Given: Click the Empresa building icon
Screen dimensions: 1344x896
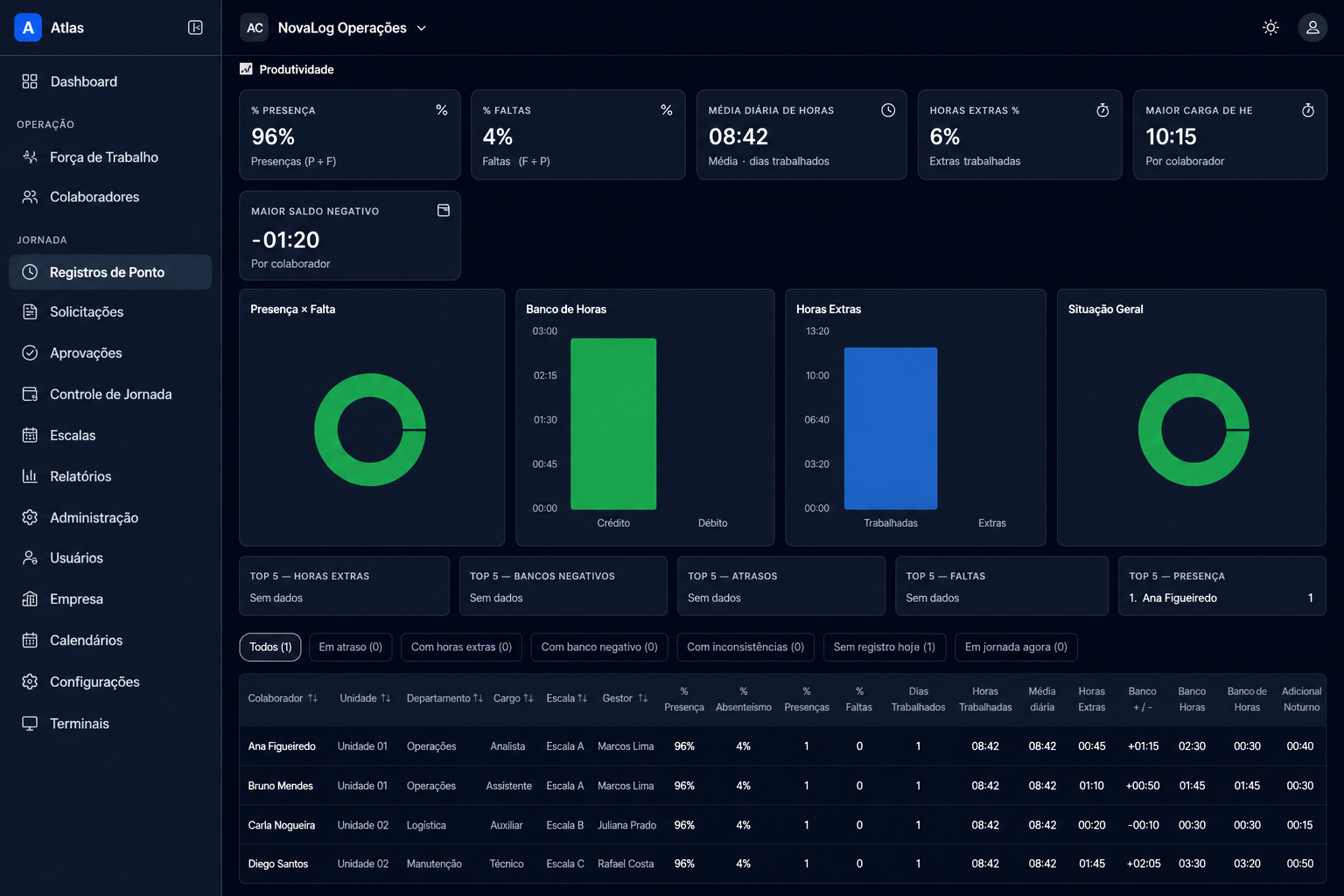Looking at the screenshot, I should (30, 598).
